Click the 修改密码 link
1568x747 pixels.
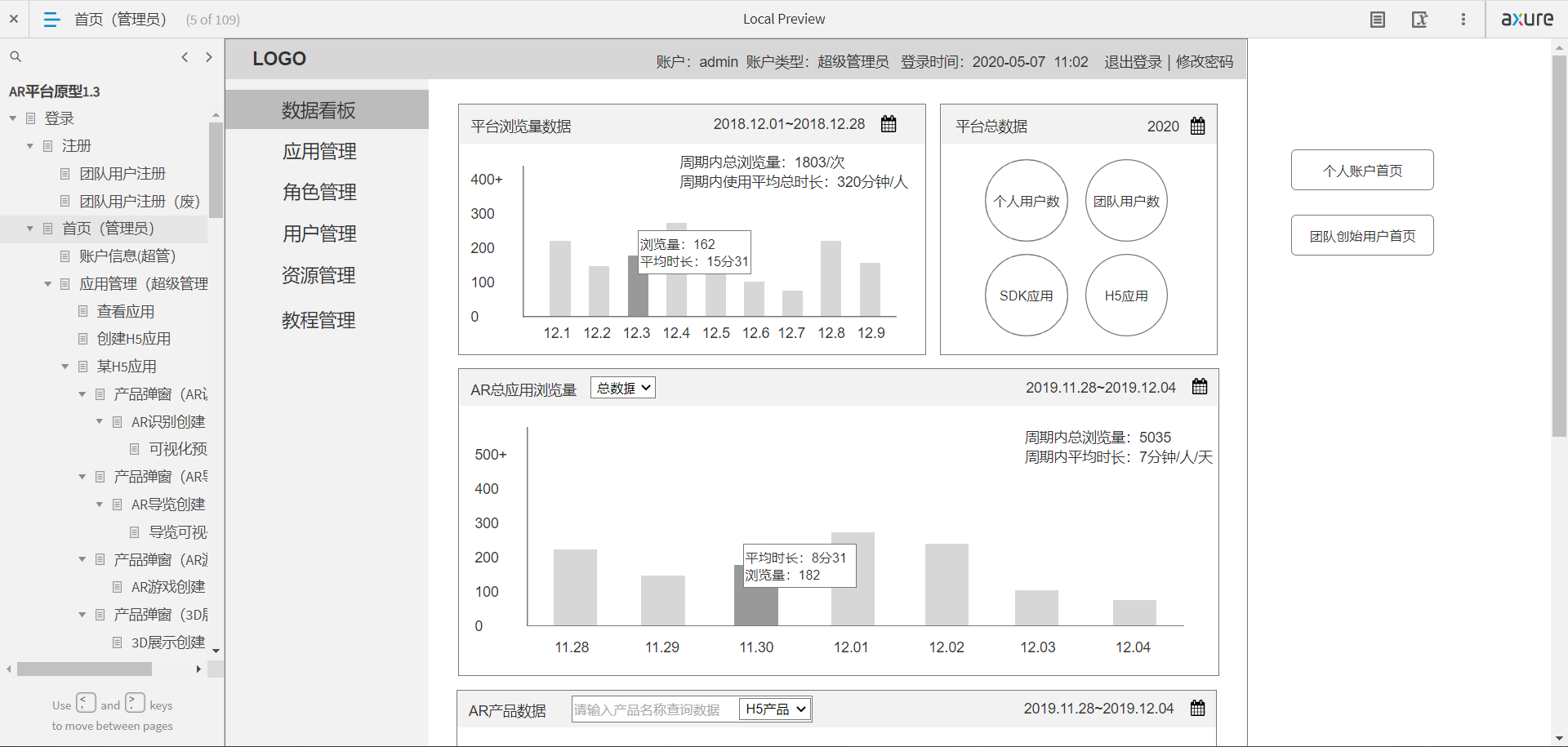click(x=1205, y=62)
